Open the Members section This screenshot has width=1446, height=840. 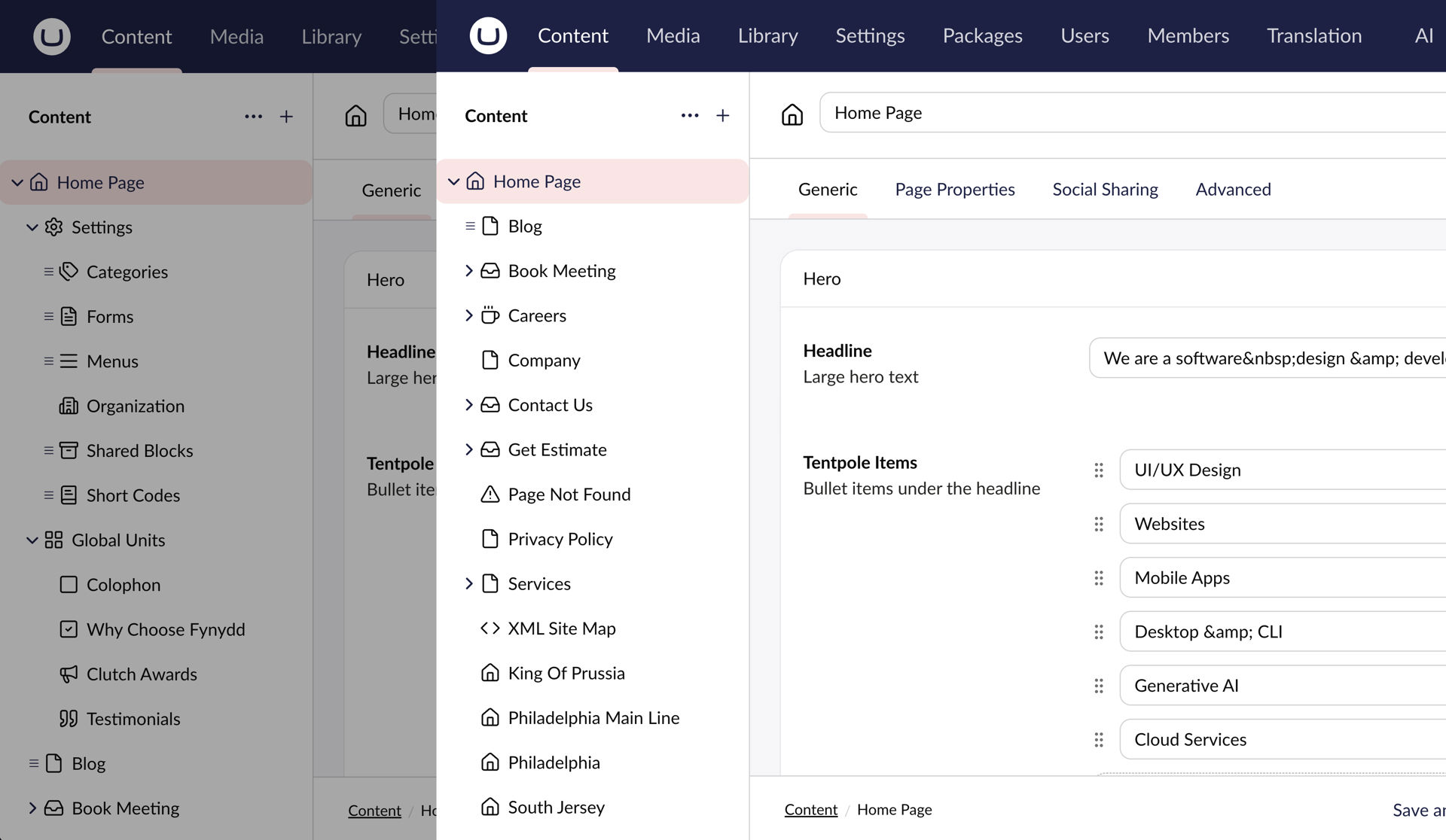coord(1188,35)
